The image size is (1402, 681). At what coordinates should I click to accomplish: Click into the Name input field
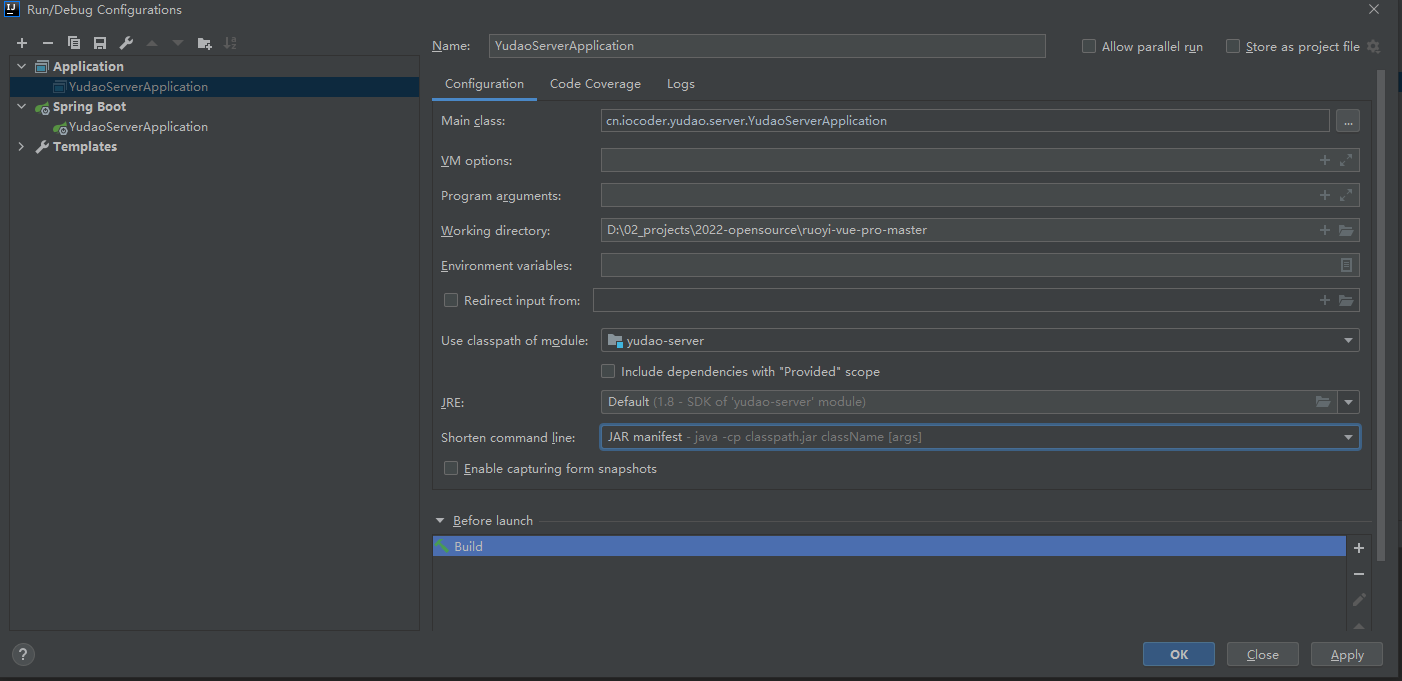coord(767,46)
